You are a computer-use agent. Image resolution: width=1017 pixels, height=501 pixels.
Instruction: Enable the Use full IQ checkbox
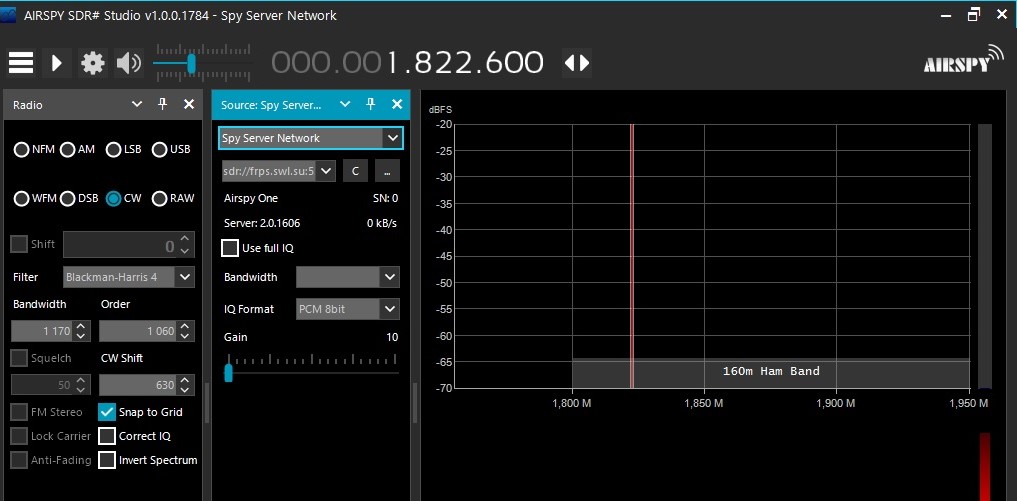[x=230, y=247]
